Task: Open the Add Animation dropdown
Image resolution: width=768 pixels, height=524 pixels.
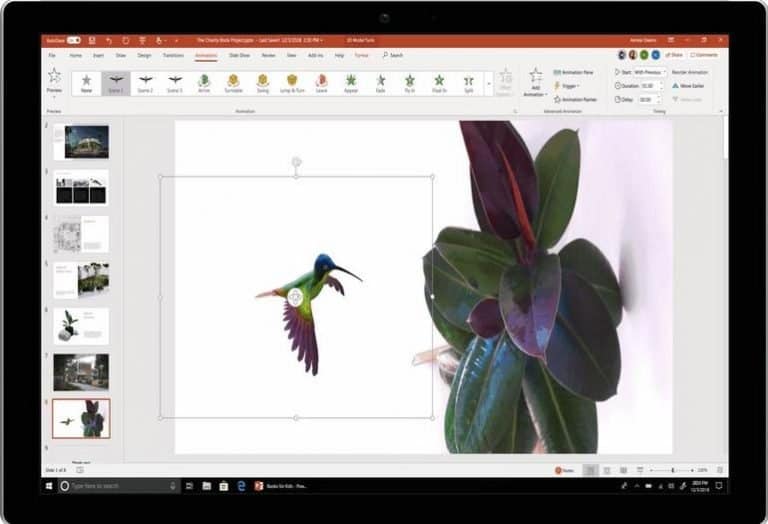Action: point(535,82)
